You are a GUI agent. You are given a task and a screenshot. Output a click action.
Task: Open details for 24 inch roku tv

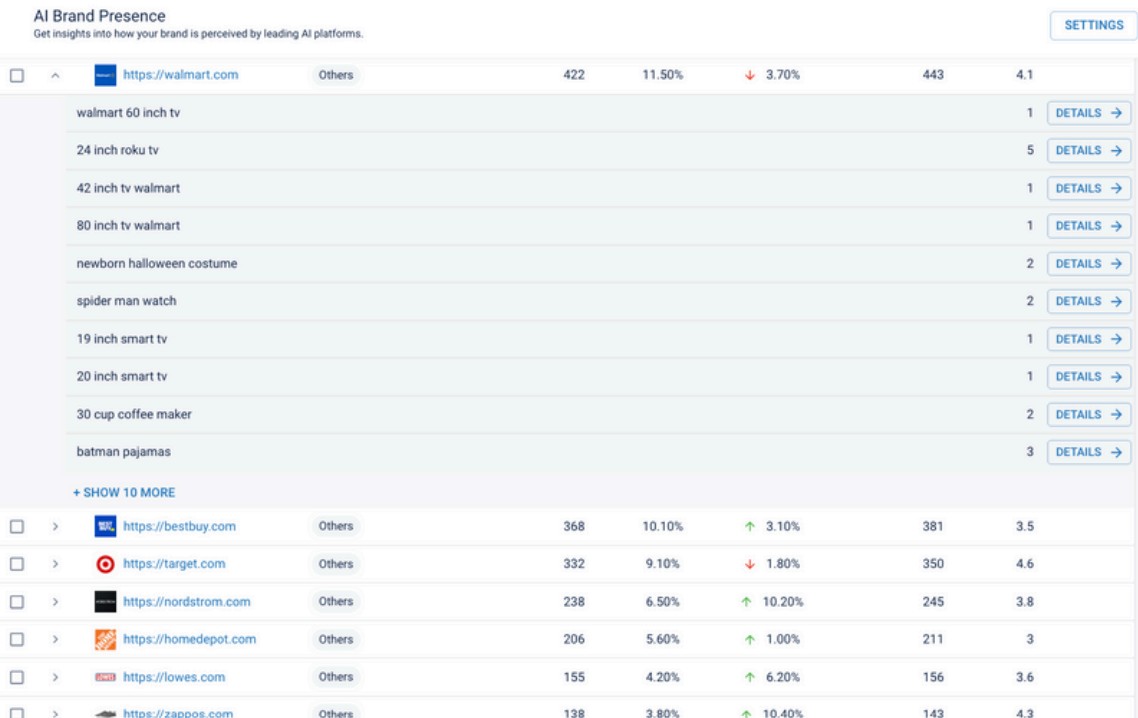[x=1089, y=151]
